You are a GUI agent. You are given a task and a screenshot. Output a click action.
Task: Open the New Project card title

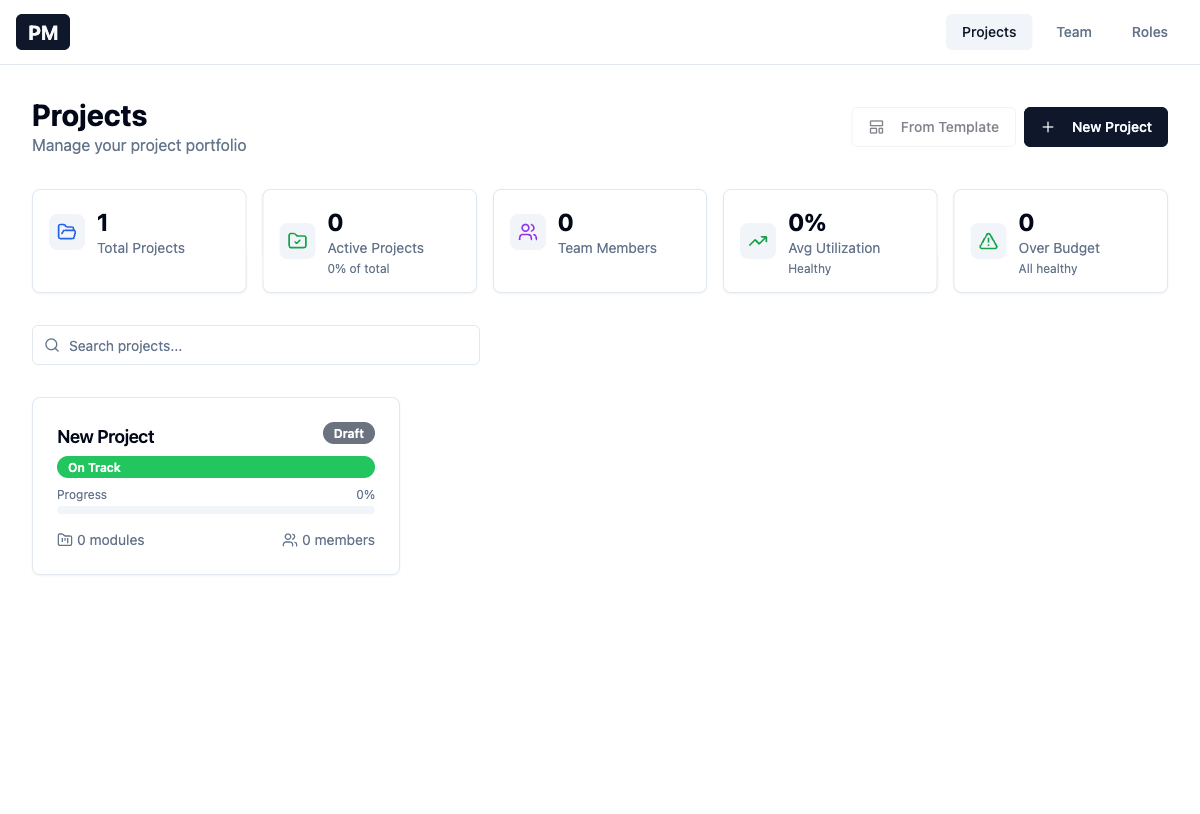(106, 437)
